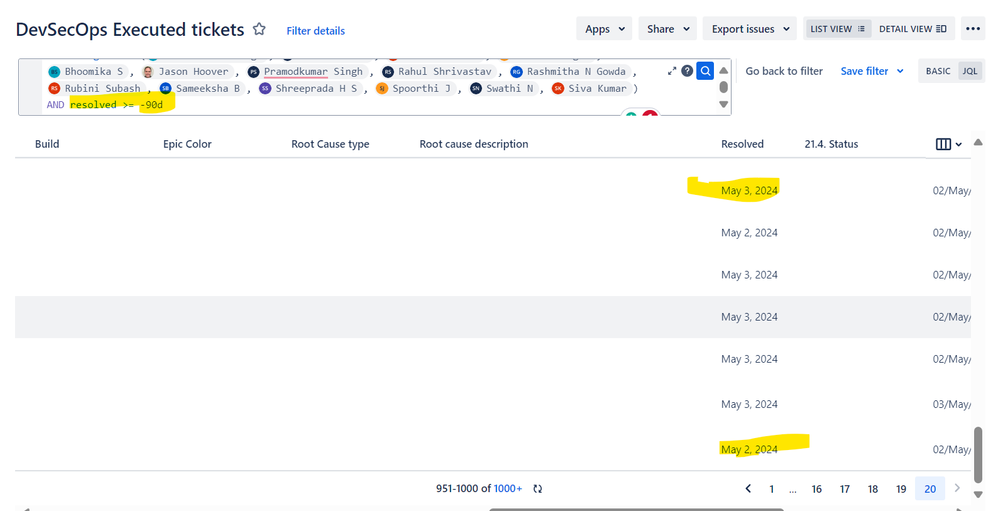This screenshot has width=998, height=511.
Task: Sort by the Resolved column header
Action: pyautogui.click(x=742, y=144)
